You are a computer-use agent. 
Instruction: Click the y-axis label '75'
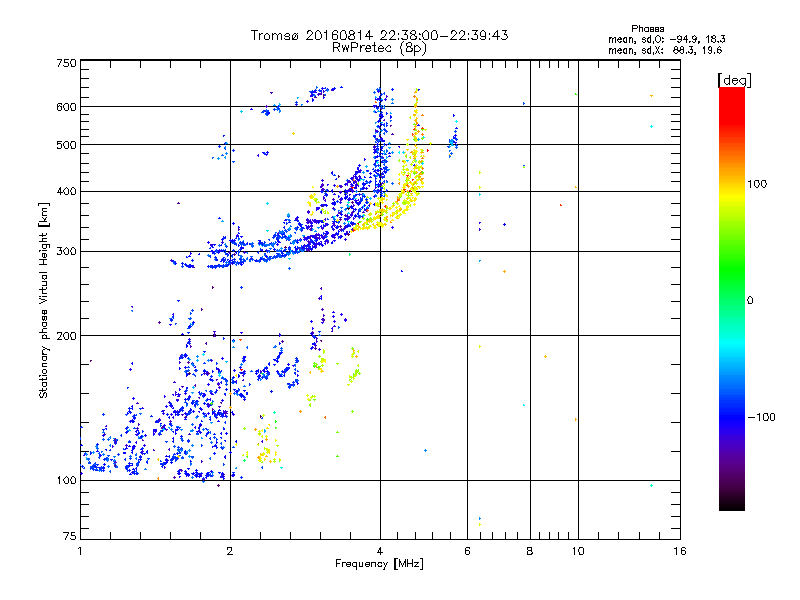pyautogui.click(x=70, y=536)
